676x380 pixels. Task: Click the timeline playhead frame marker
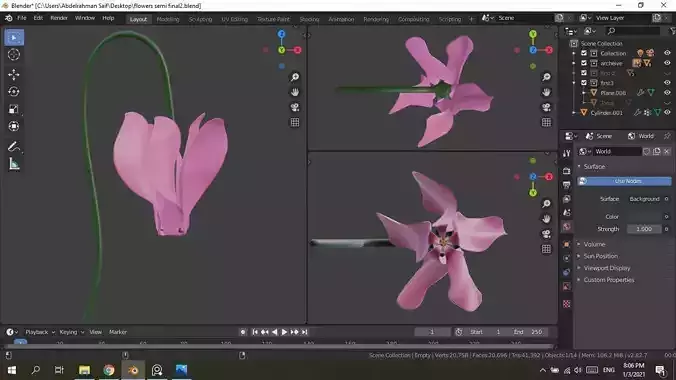click(x=20, y=342)
